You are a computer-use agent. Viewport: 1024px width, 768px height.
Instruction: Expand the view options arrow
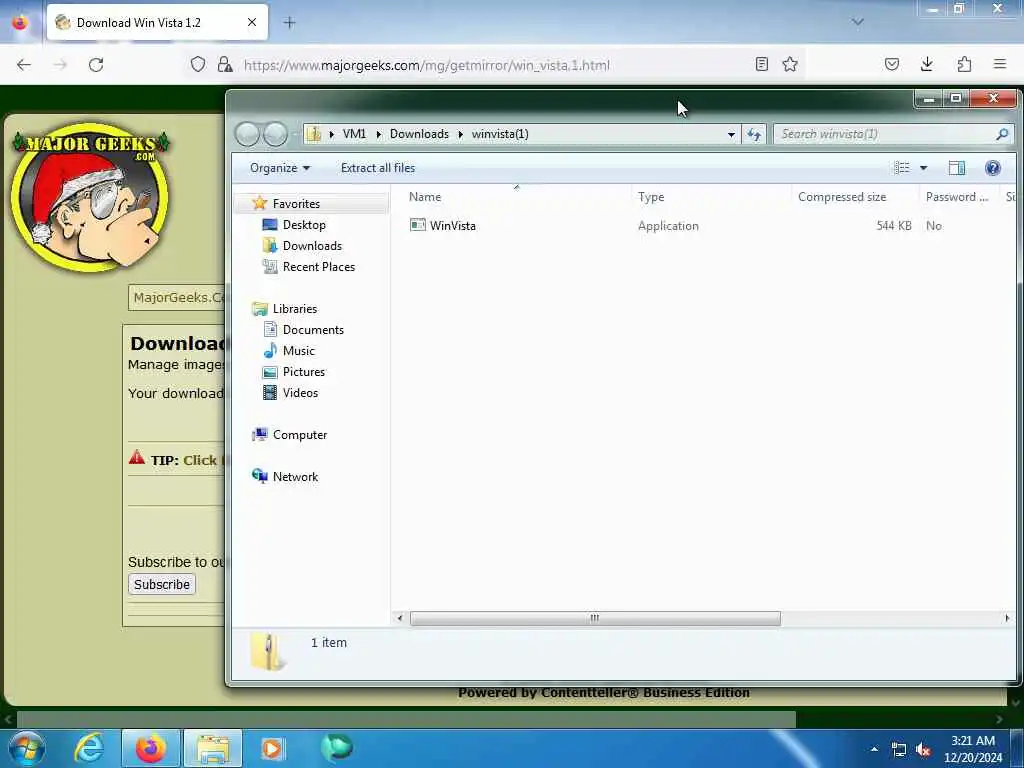[x=923, y=168]
